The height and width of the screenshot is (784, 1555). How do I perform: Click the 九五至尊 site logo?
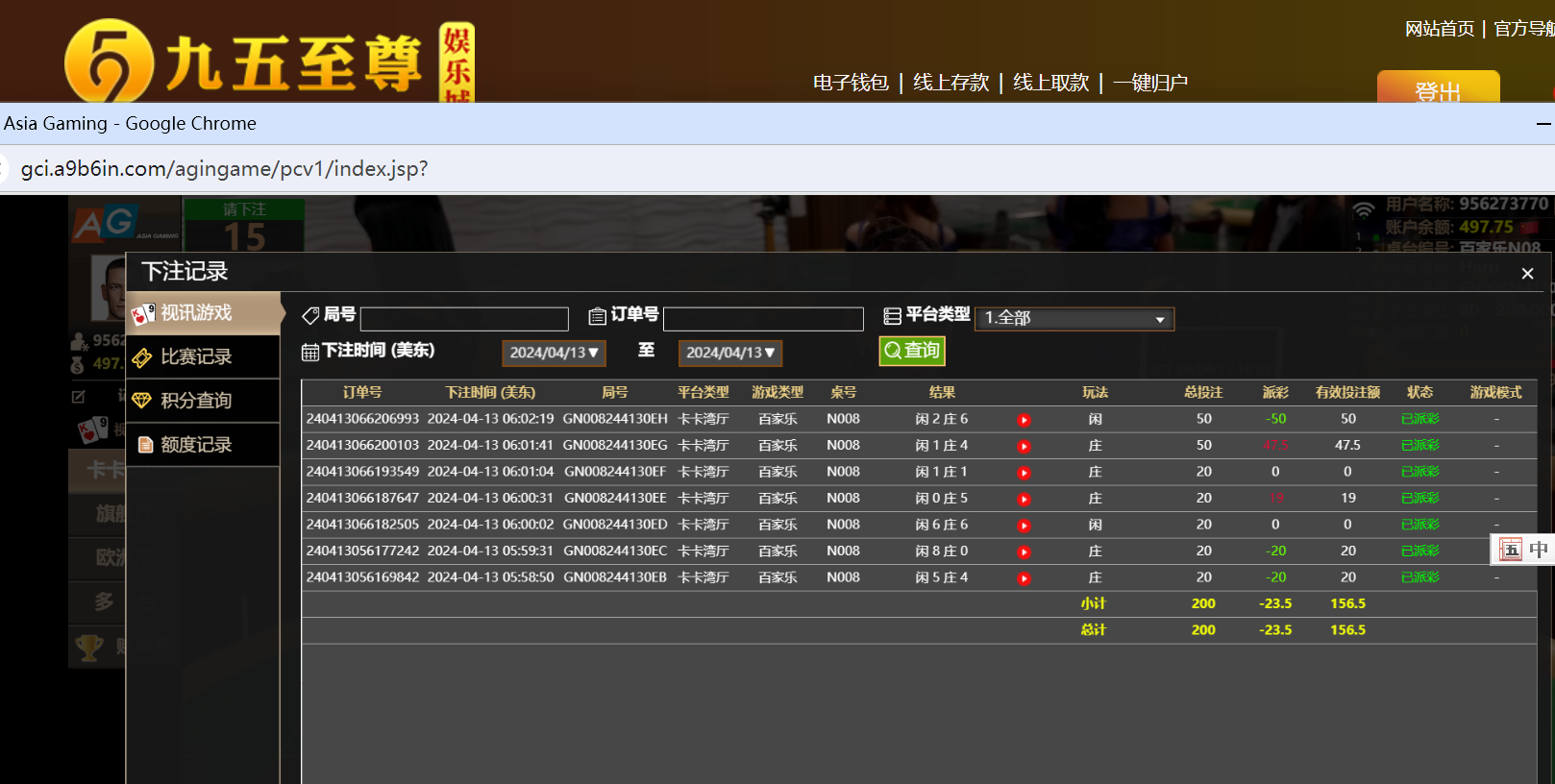pyautogui.click(x=269, y=61)
